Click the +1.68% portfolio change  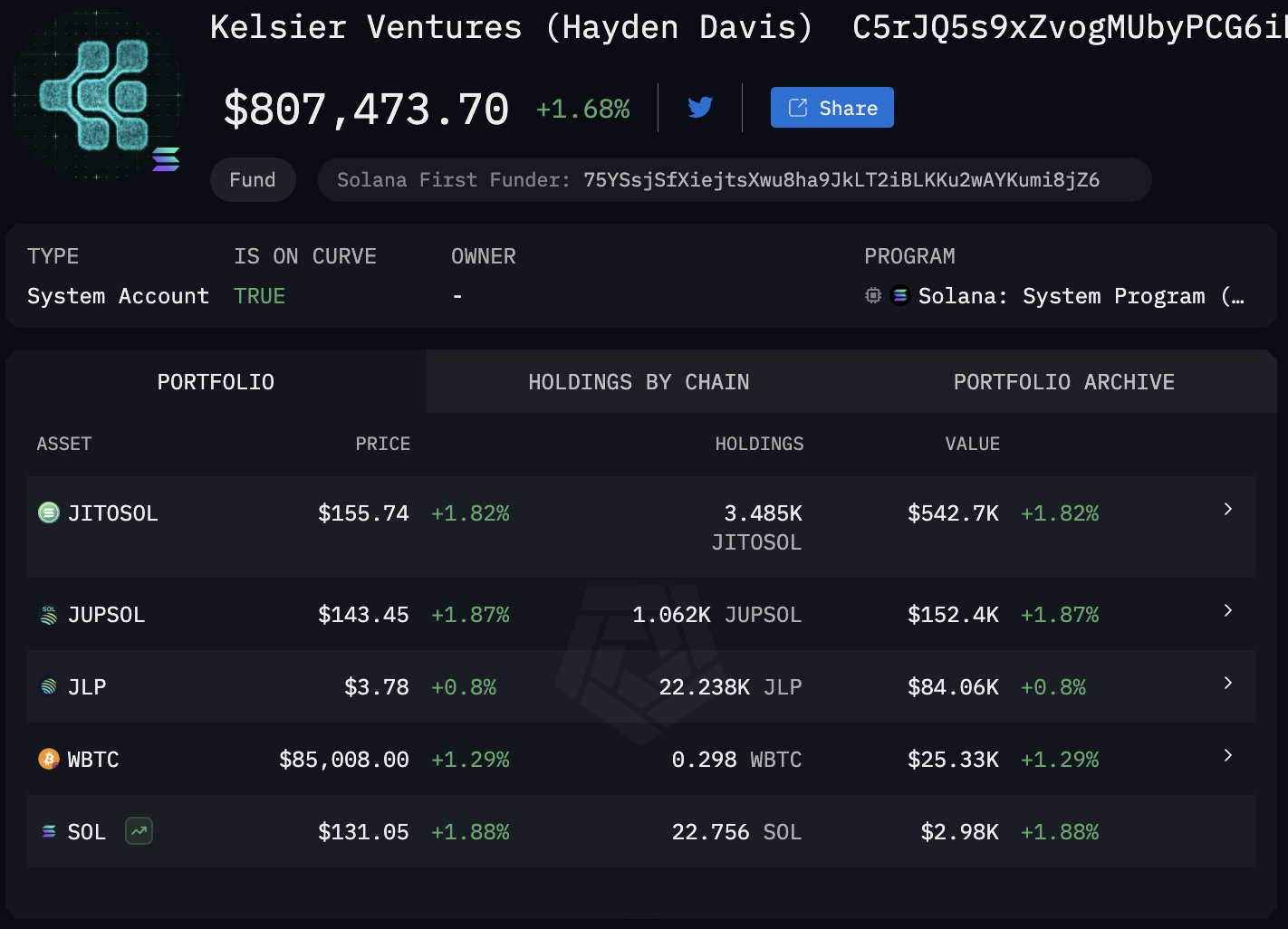(x=582, y=109)
